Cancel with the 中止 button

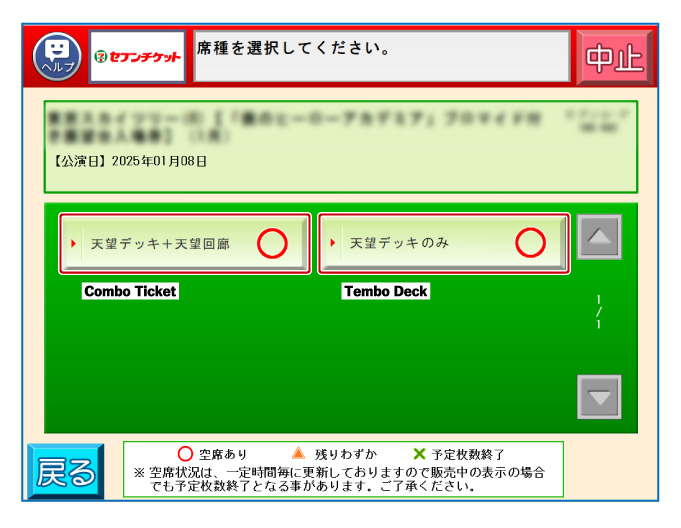[615, 58]
